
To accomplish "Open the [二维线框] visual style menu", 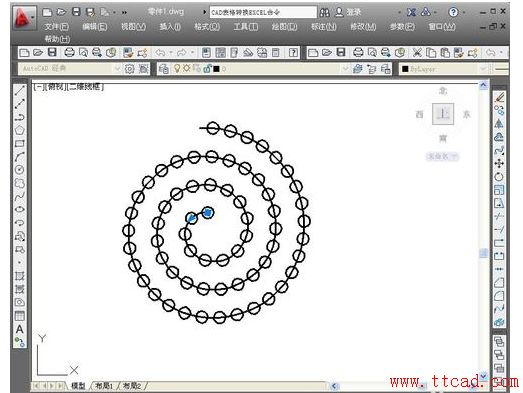I will [x=85, y=87].
